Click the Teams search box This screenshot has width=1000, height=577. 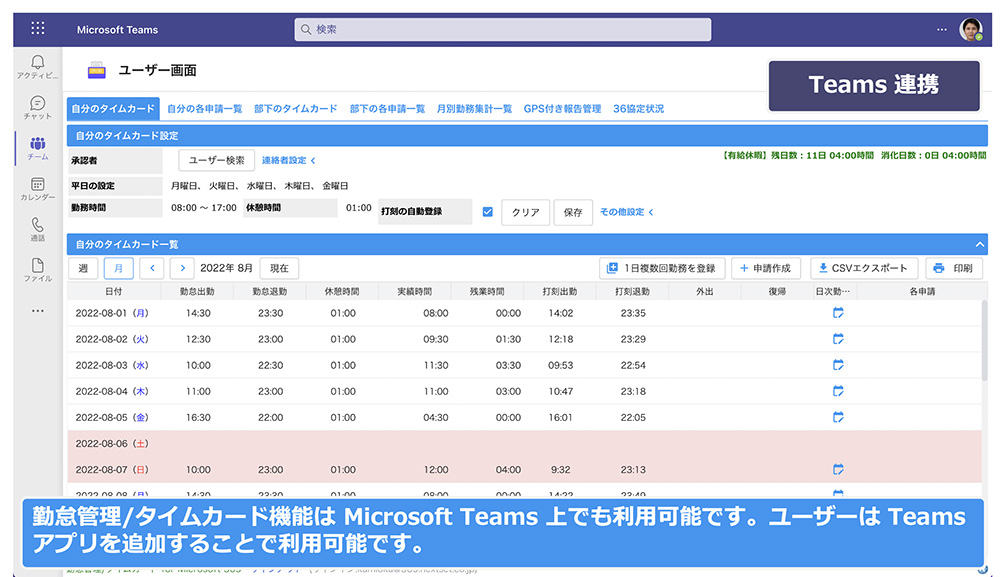[x=503, y=29]
